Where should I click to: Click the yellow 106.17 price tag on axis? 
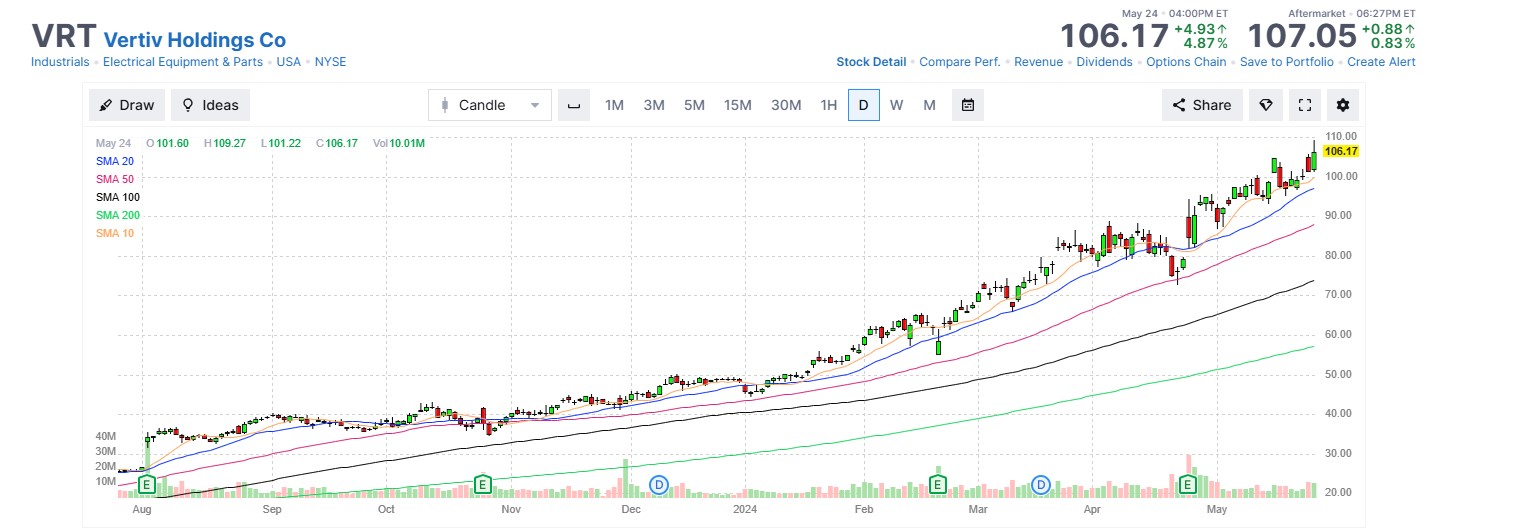tap(1340, 151)
